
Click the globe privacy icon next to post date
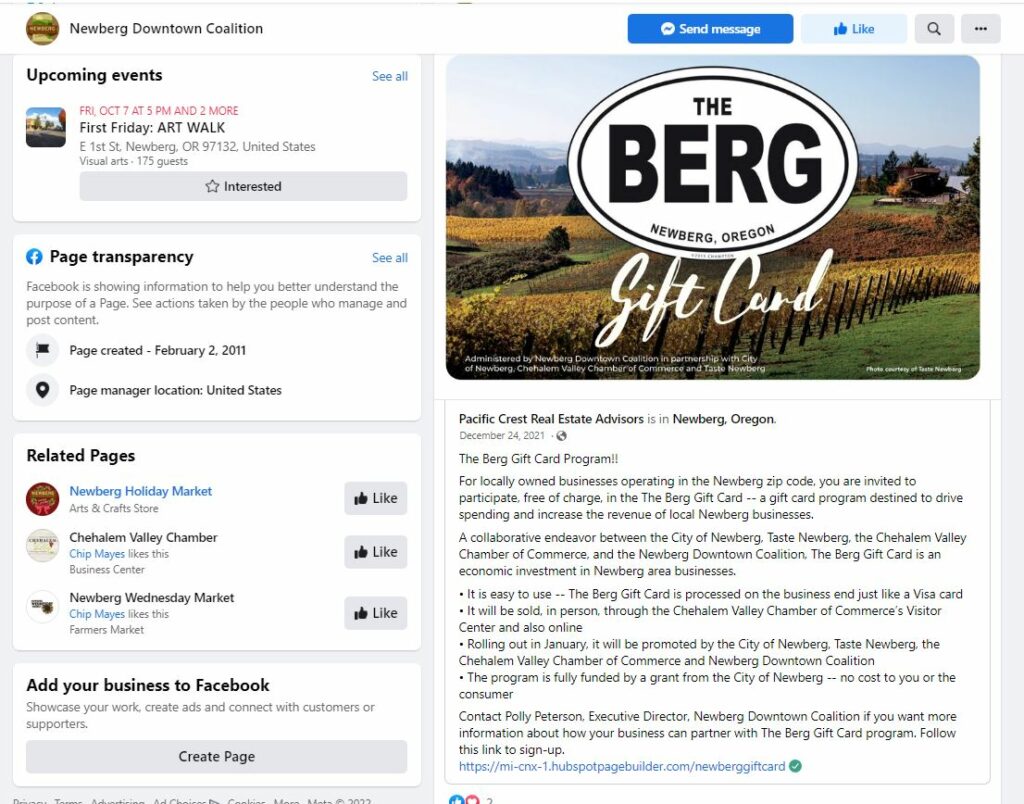tap(561, 436)
